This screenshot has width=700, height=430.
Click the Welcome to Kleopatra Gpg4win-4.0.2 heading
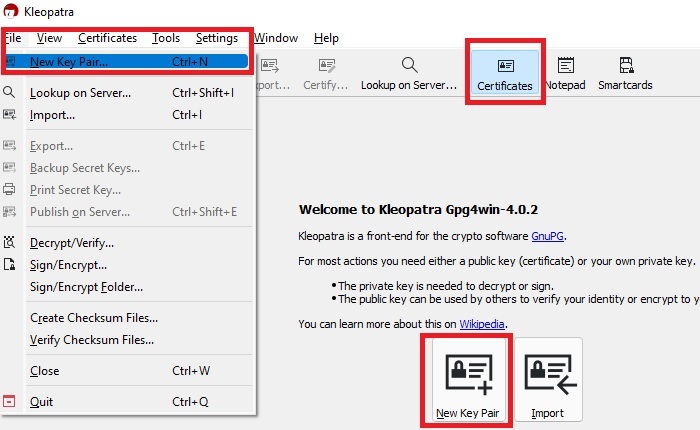coord(418,210)
